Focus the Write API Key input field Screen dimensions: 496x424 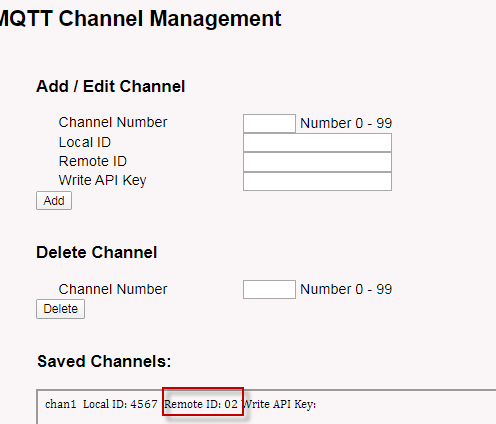coord(317,181)
